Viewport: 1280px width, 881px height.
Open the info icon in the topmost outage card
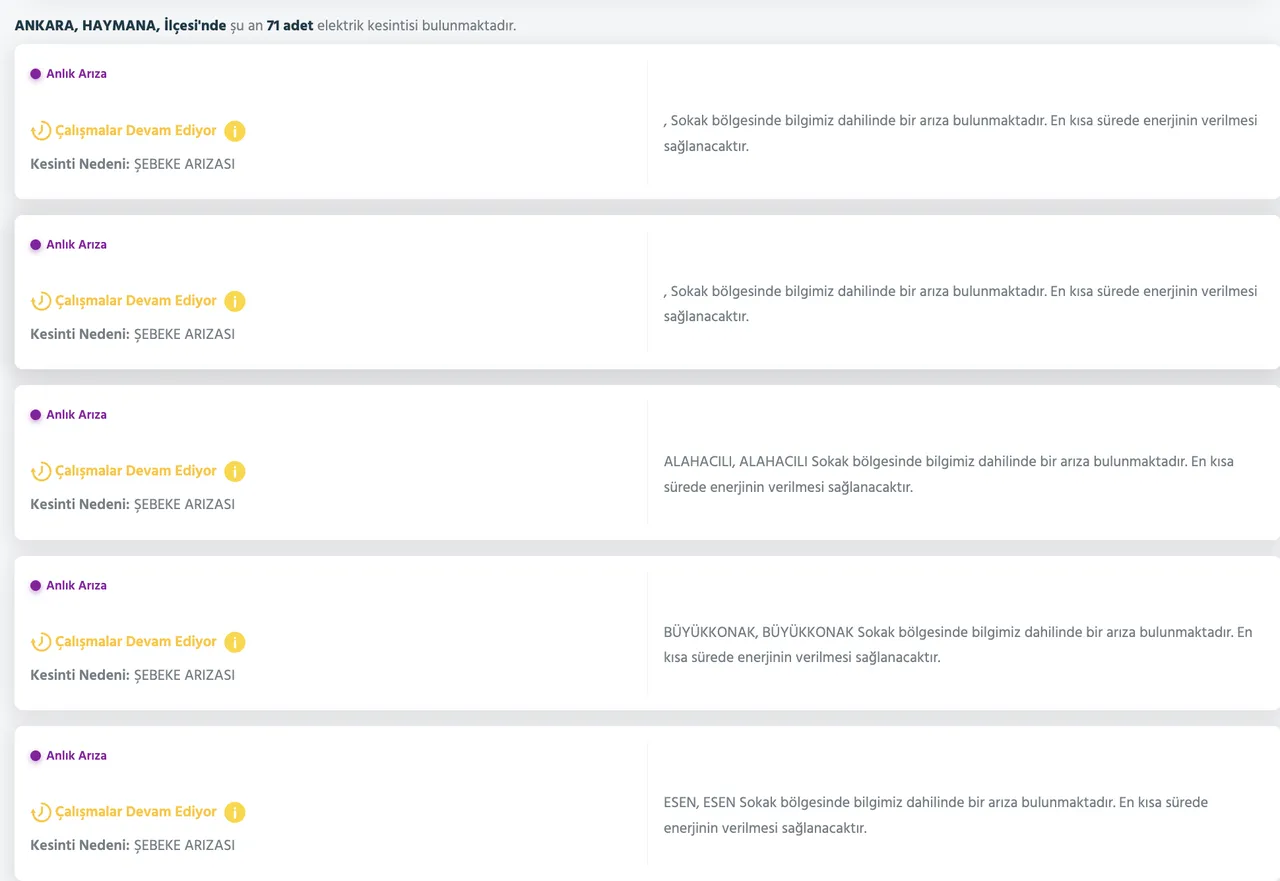coord(235,131)
